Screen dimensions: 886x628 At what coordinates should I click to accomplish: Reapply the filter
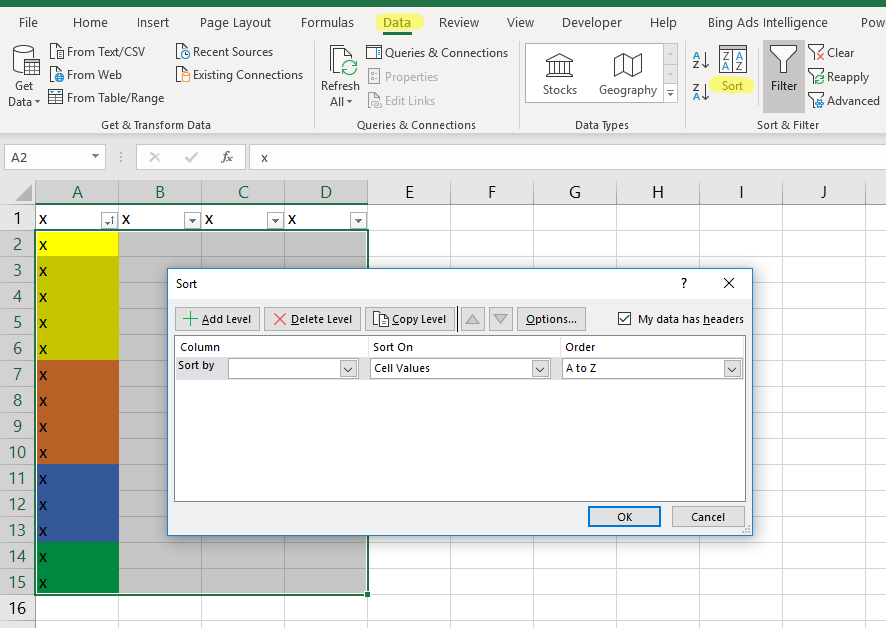click(838, 77)
